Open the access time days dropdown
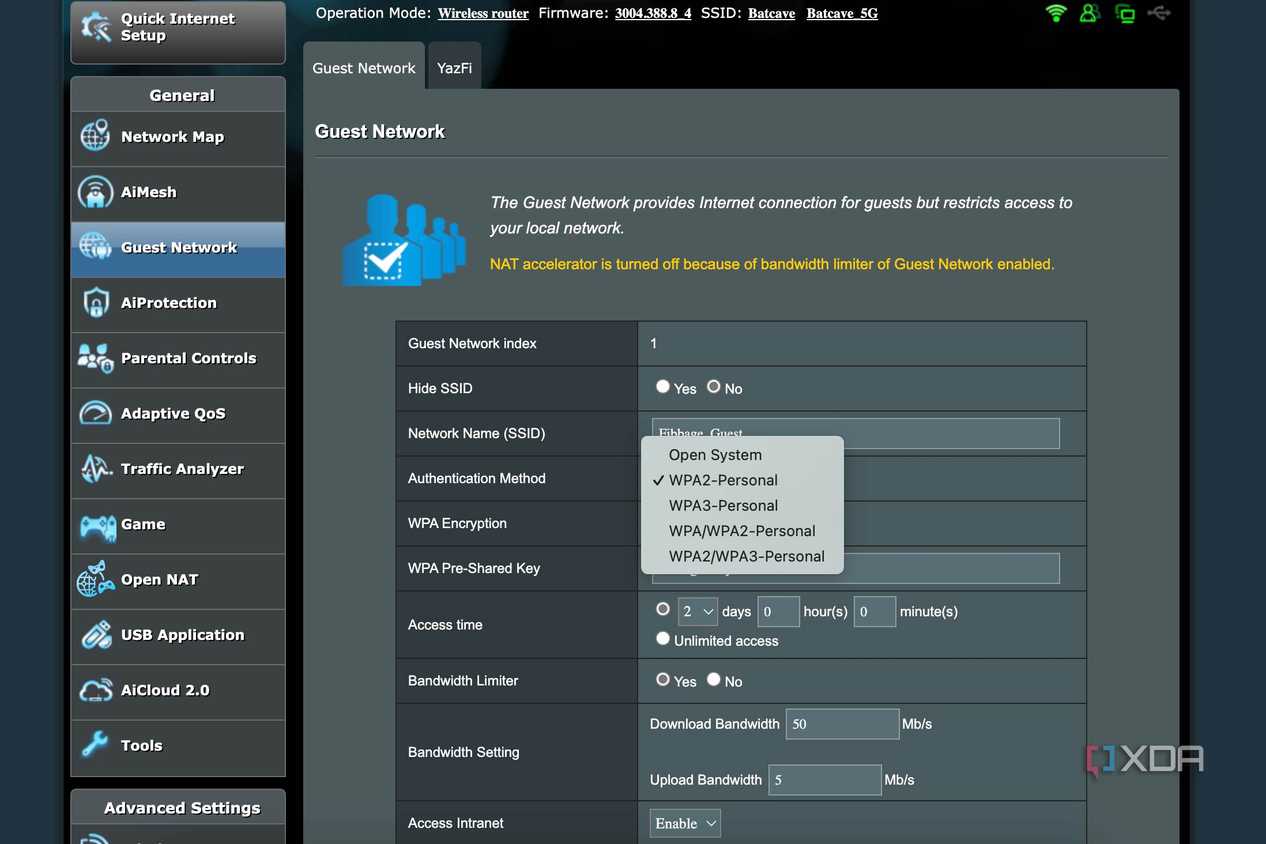This screenshot has width=1266, height=844. click(x=698, y=611)
